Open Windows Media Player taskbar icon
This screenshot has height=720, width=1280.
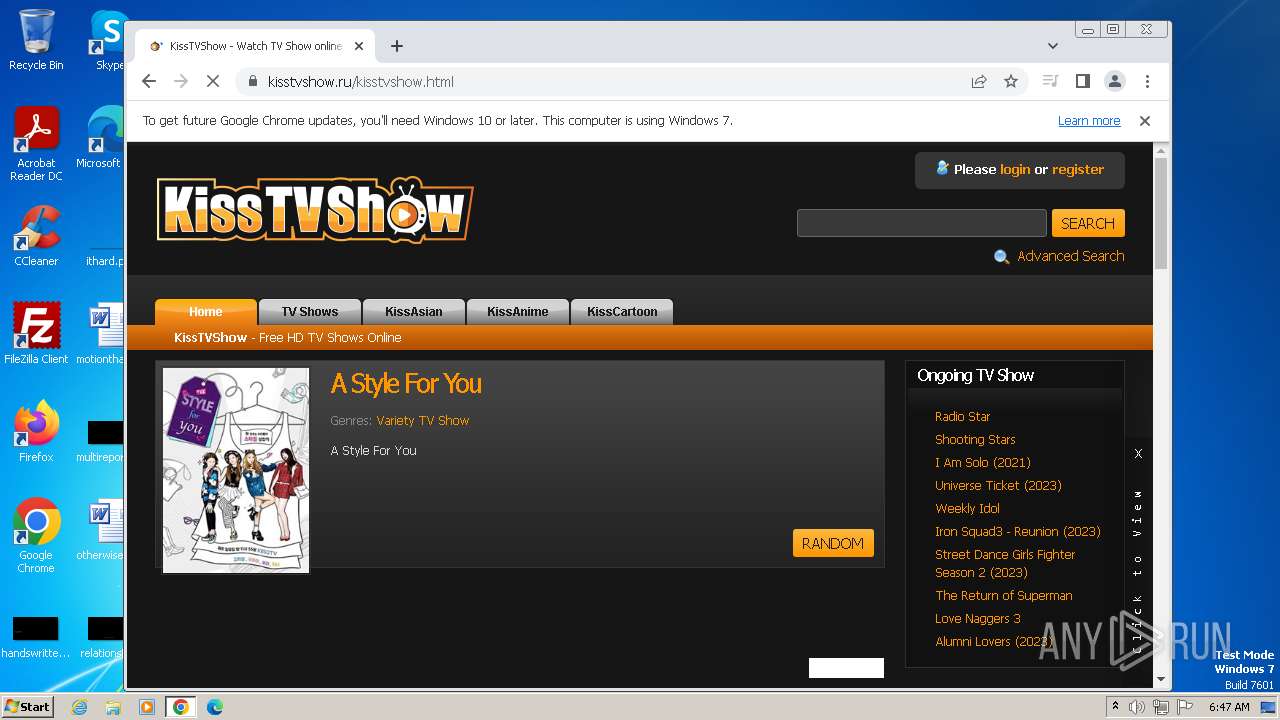click(147, 707)
